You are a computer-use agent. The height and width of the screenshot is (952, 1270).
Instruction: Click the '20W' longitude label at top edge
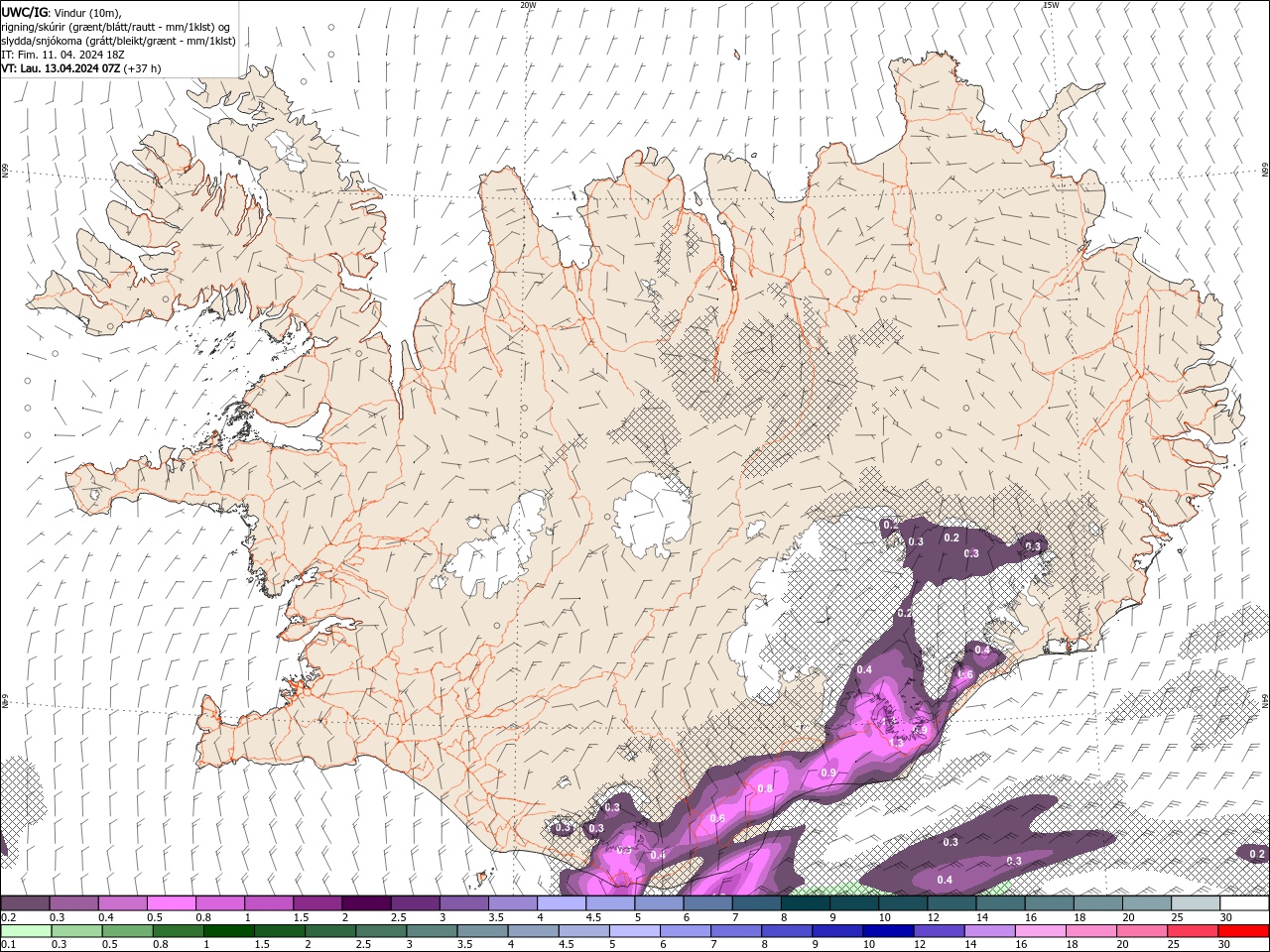[x=528, y=5]
